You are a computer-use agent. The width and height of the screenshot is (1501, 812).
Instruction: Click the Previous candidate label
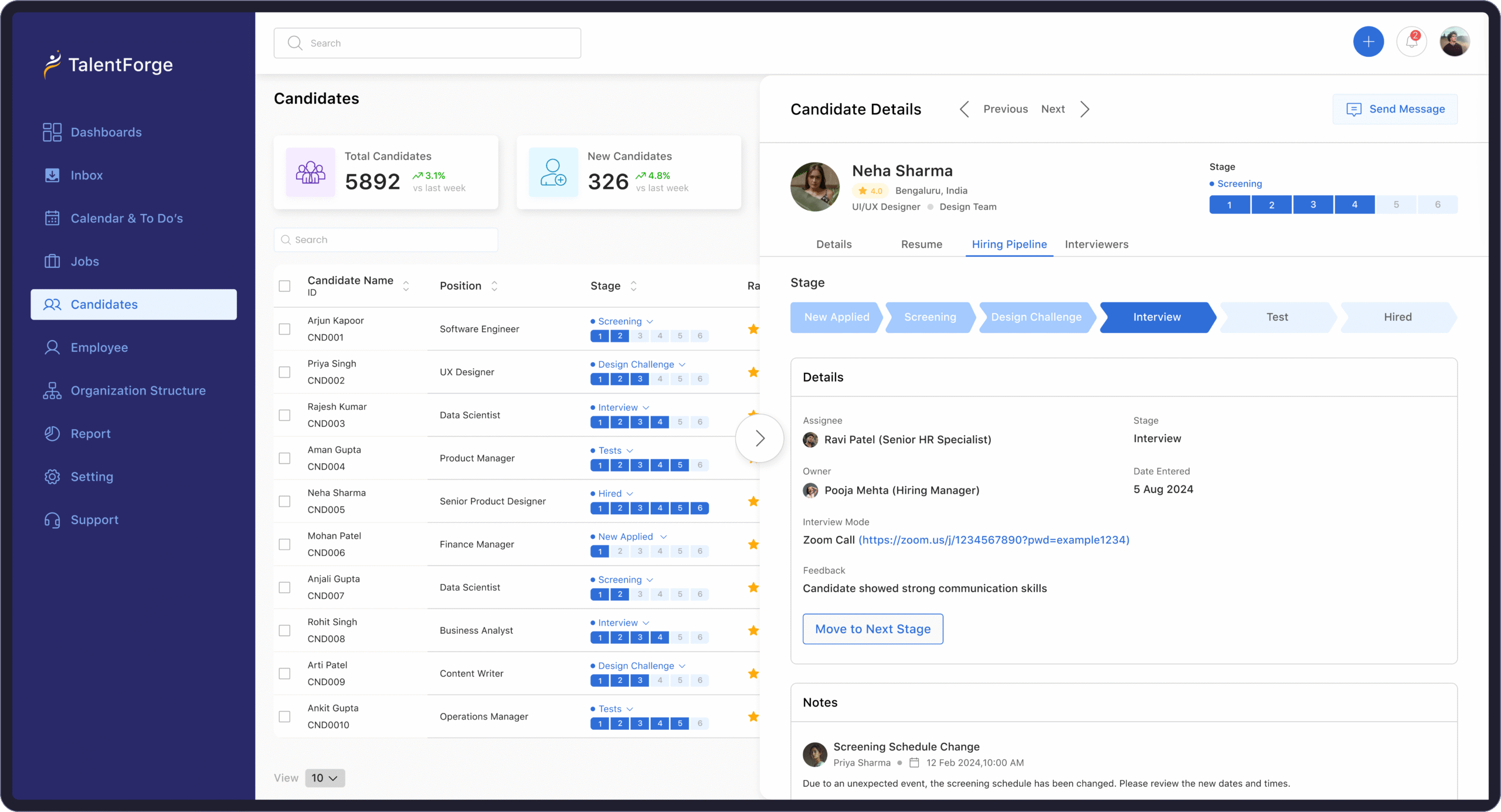[1006, 109]
